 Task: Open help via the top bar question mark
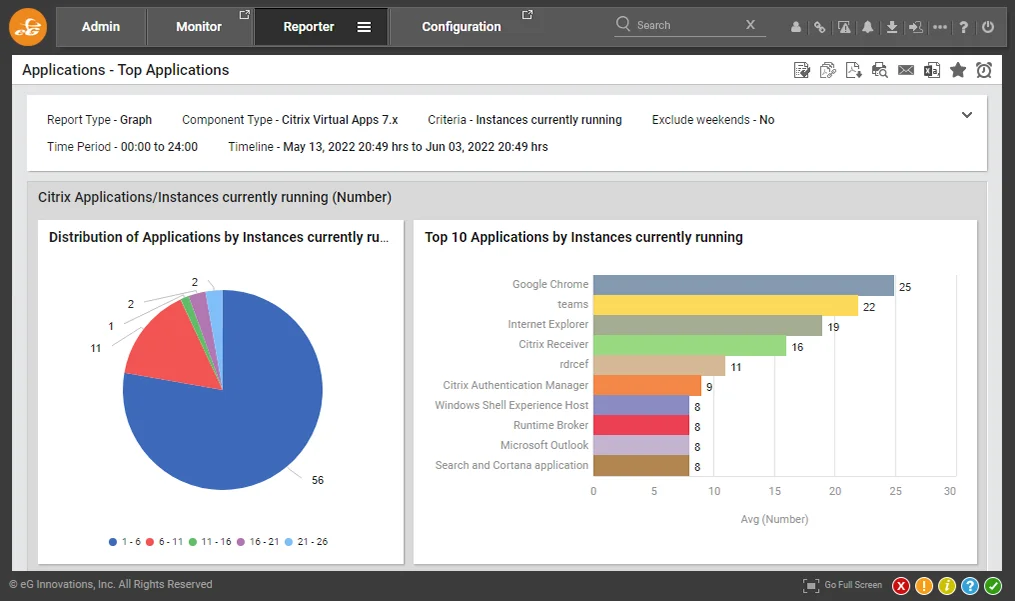point(964,27)
